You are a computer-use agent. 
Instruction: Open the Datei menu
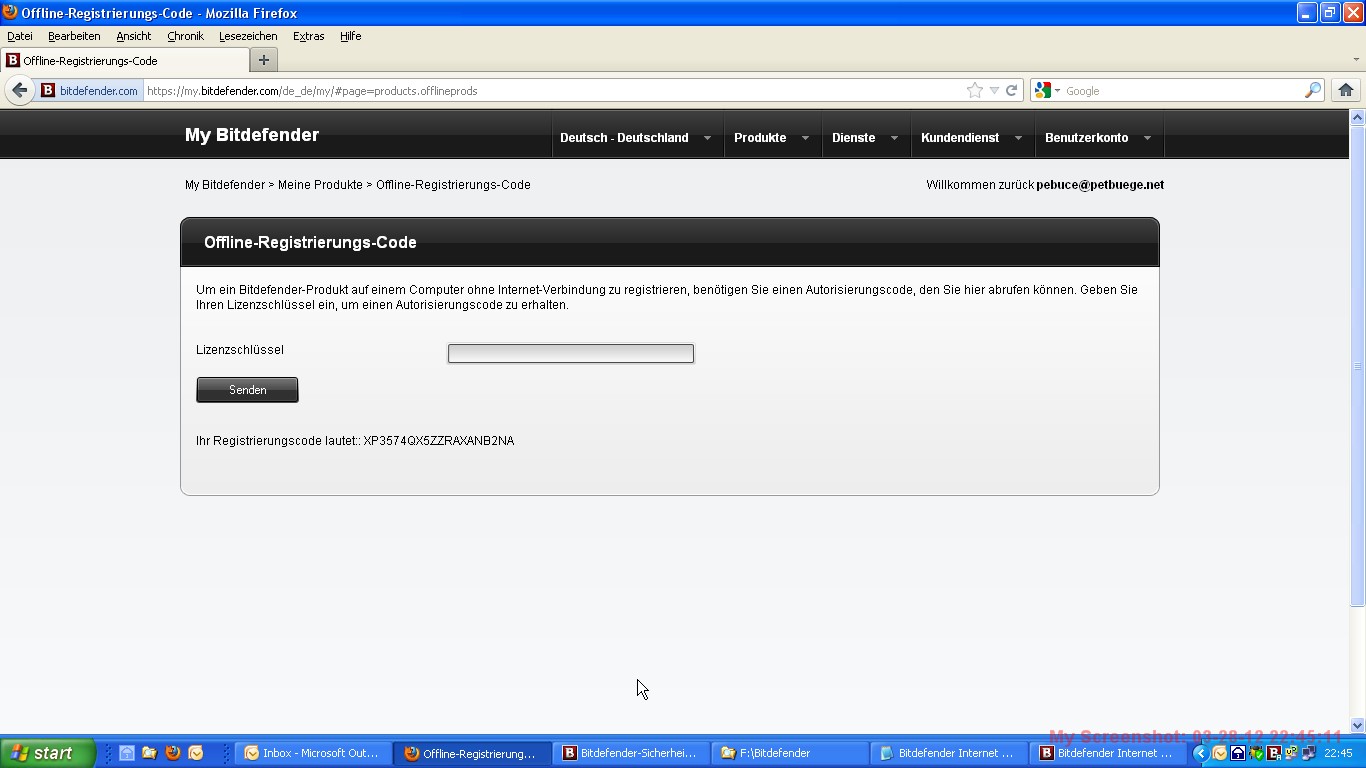pyautogui.click(x=20, y=36)
